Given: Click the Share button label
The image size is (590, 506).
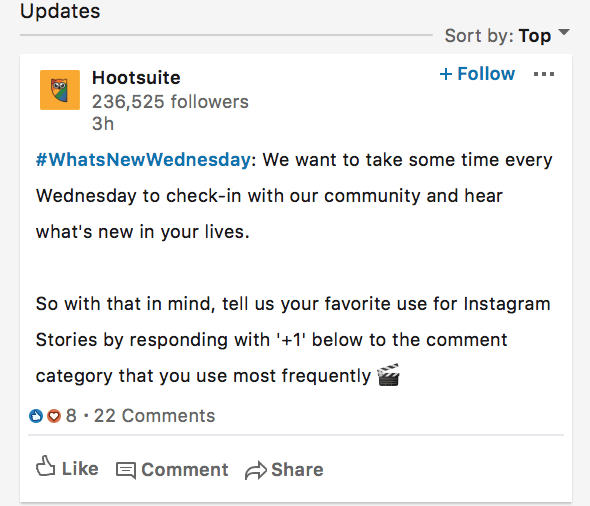Looking at the screenshot, I should tap(297, 470).
